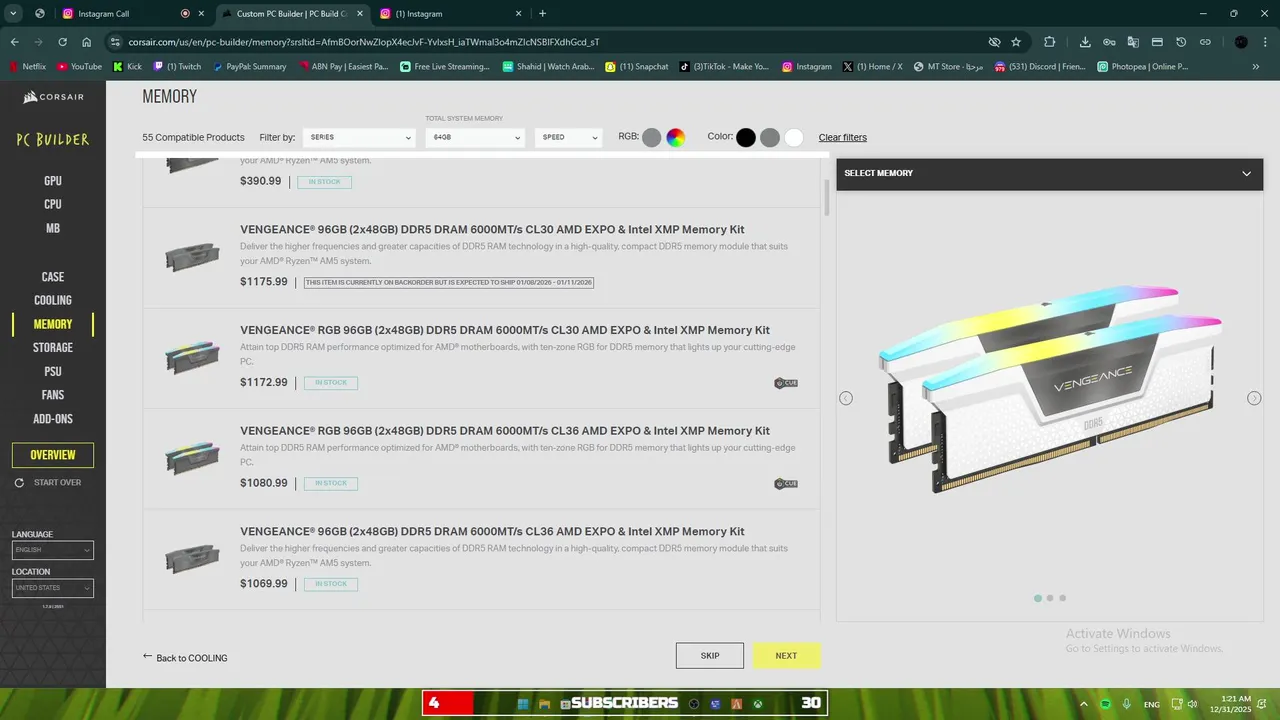
Task: Click iCUE badge on $1172.99 RGB kit
Action: coord(786,383)
